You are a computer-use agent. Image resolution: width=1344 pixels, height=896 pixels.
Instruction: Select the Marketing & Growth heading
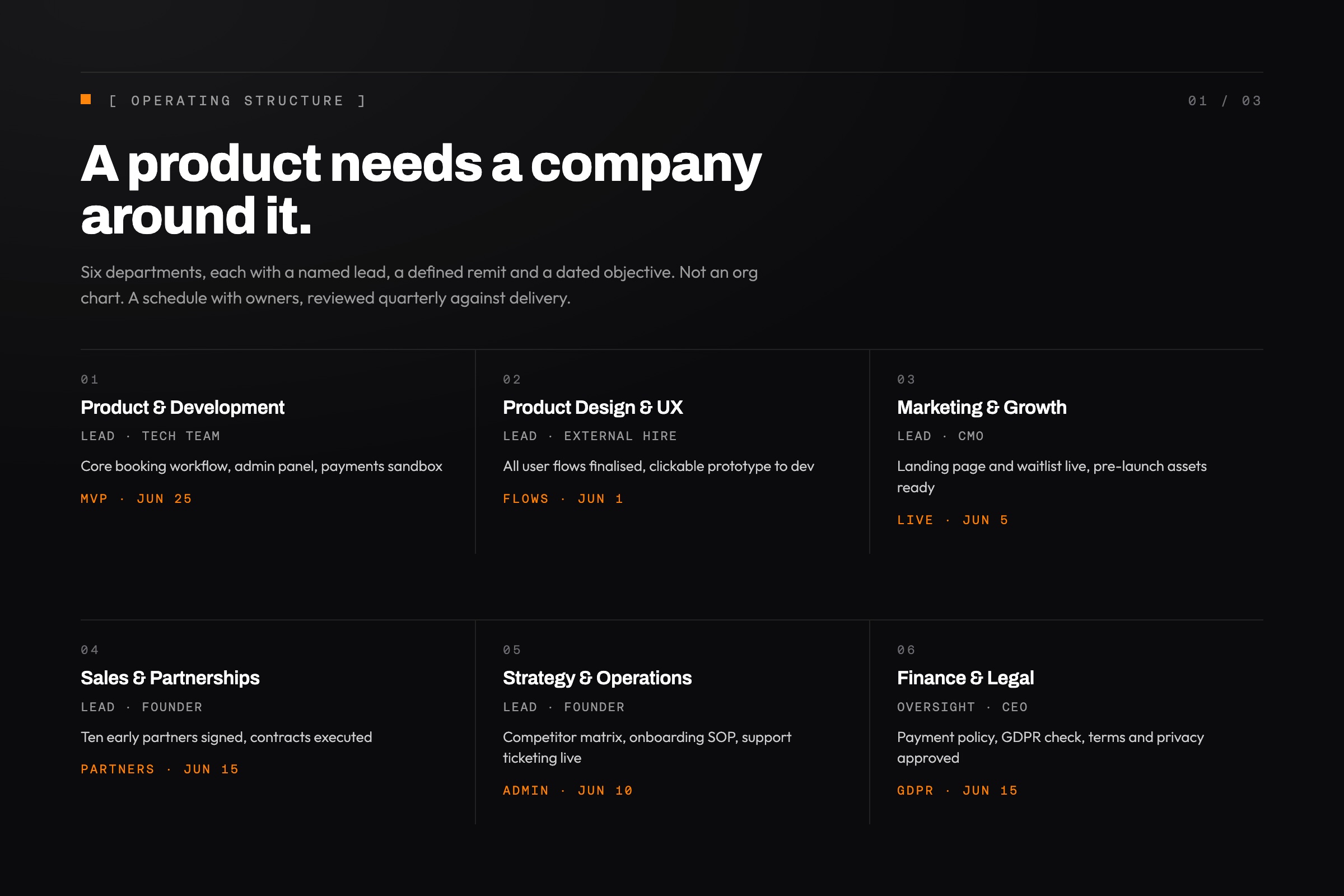point(982,408)
